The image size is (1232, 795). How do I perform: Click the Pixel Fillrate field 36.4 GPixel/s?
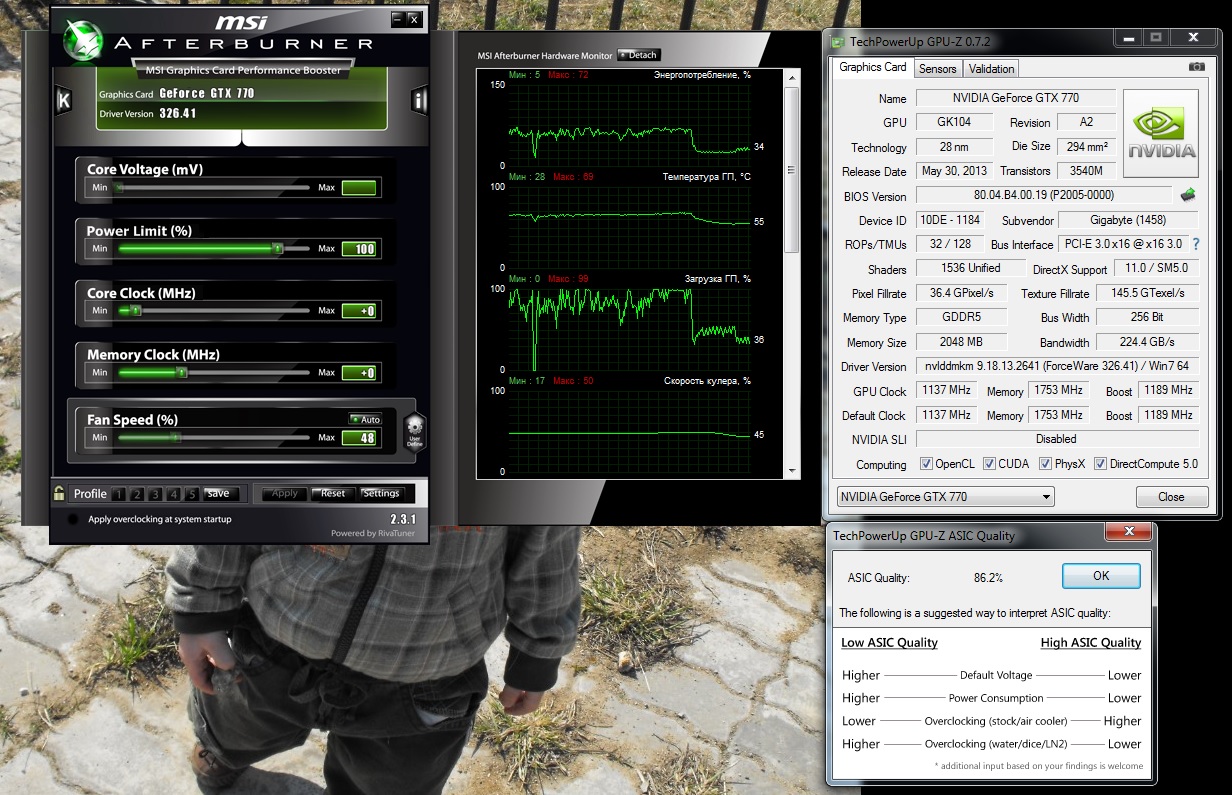(x=961, y=293)
